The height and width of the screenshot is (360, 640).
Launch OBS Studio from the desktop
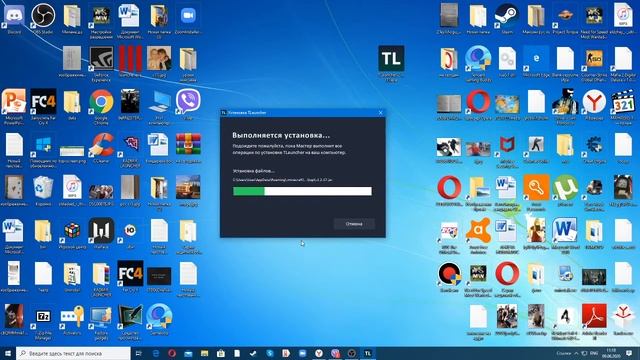(x=43, y=19)
